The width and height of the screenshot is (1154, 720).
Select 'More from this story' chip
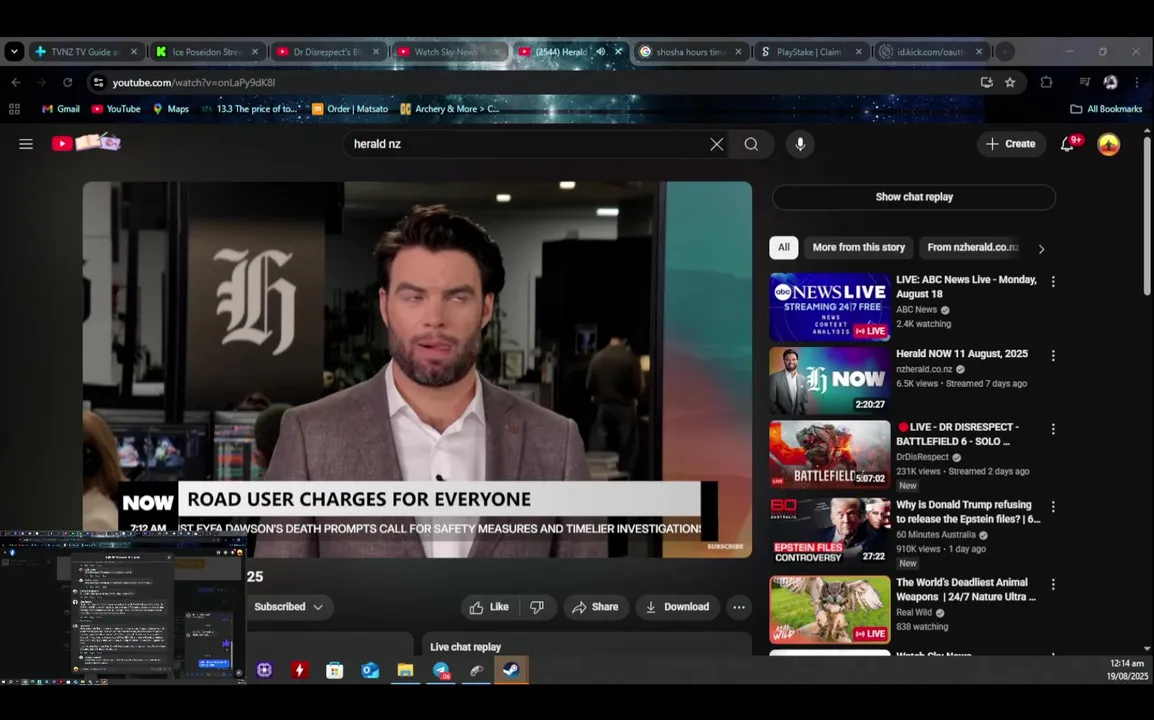[858, 247]
